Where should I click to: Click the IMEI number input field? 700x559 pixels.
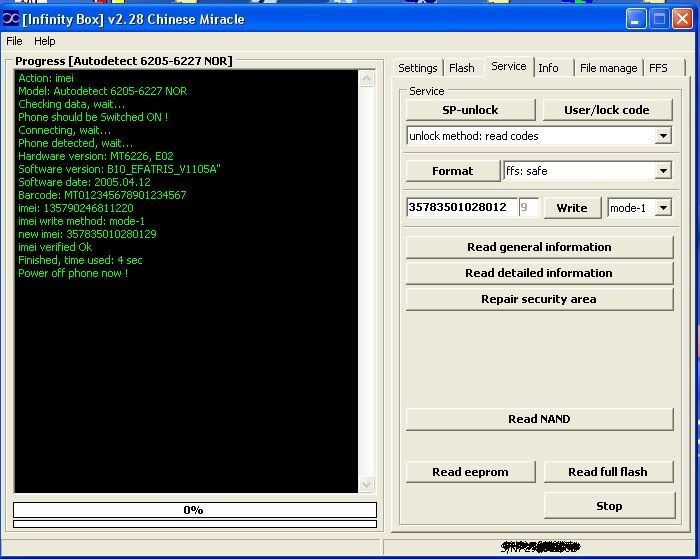click(462, 207)
